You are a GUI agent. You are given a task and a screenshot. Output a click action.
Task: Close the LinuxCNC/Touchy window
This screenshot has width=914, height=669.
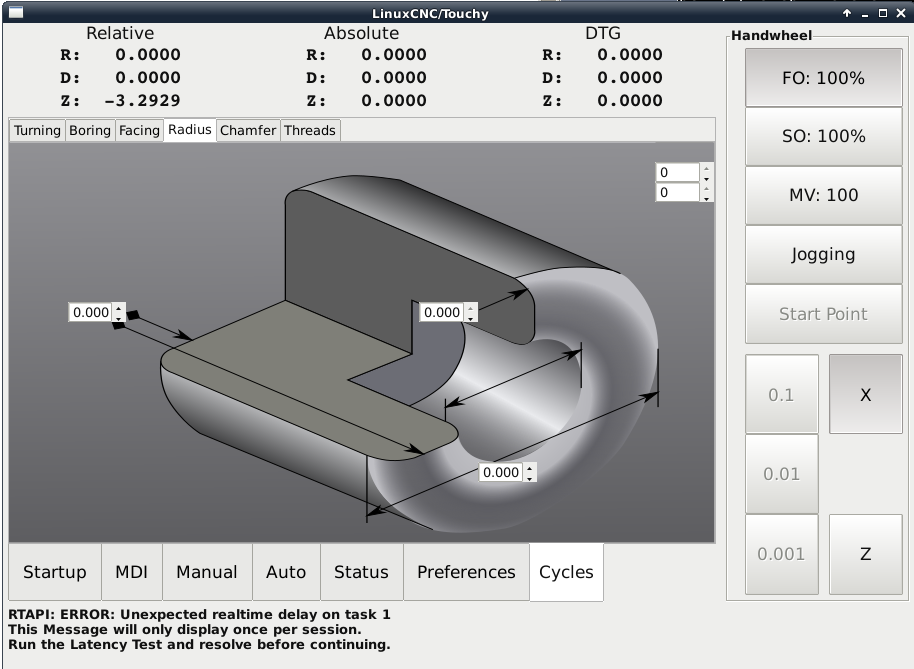[x=901, y=13]
